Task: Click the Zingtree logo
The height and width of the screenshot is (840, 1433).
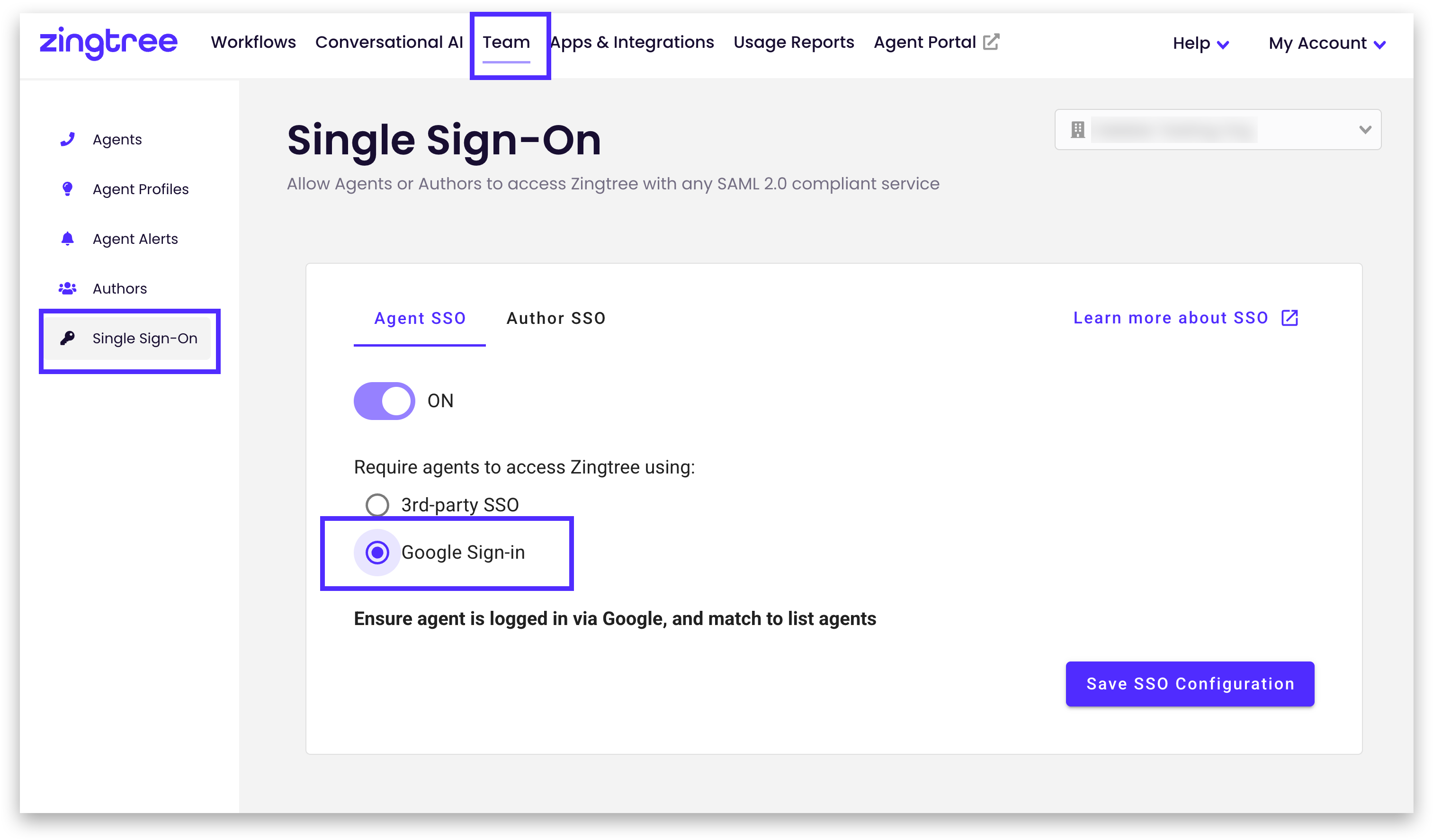Action: click(x=108, y=42)
